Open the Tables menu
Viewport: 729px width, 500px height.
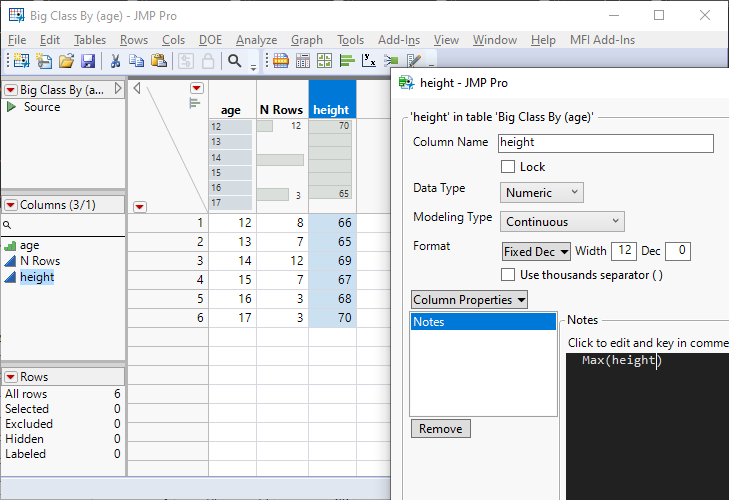90,40
